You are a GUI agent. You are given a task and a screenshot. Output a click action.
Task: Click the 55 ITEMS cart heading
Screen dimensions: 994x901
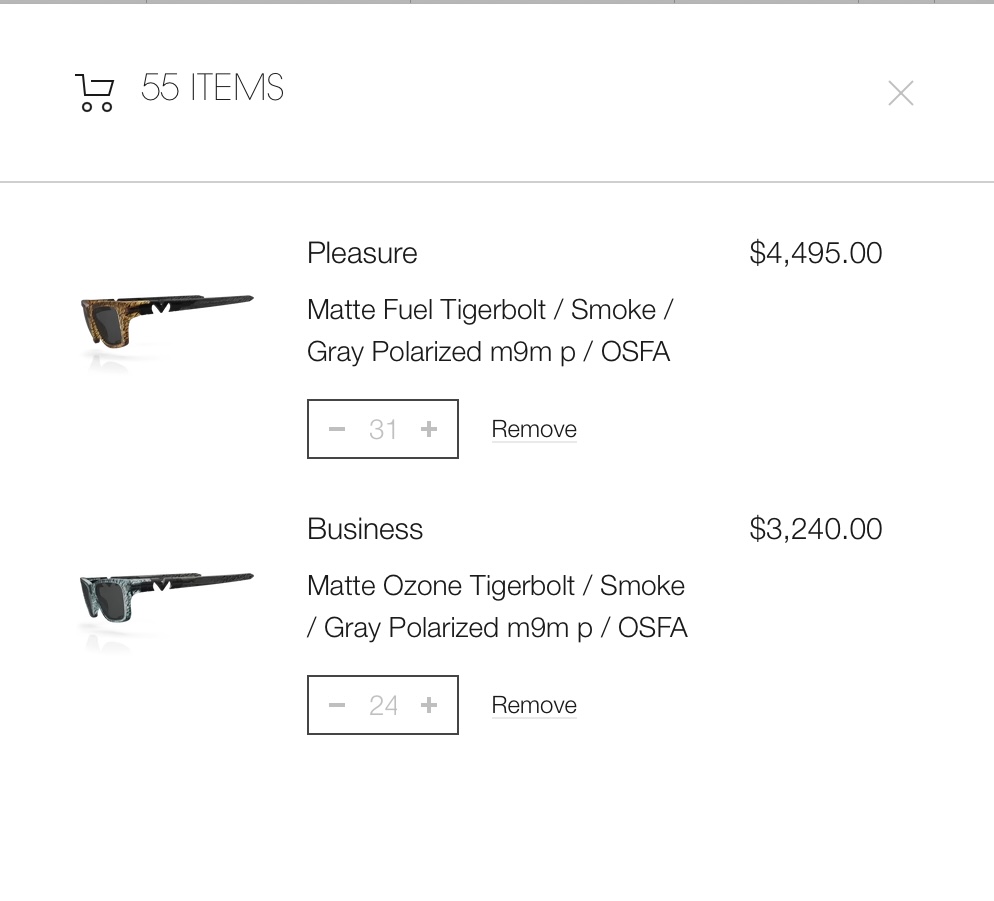212,88
